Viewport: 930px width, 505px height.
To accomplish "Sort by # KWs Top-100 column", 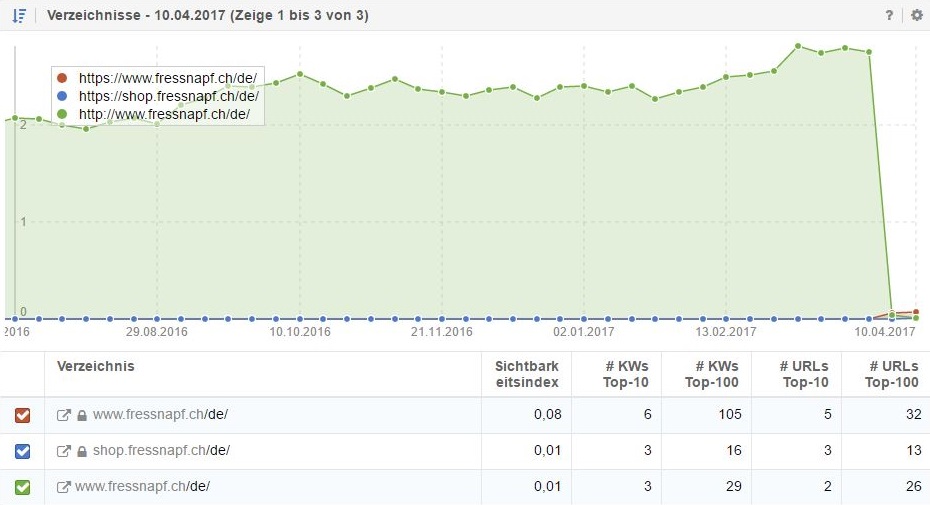I will (711, 374).
